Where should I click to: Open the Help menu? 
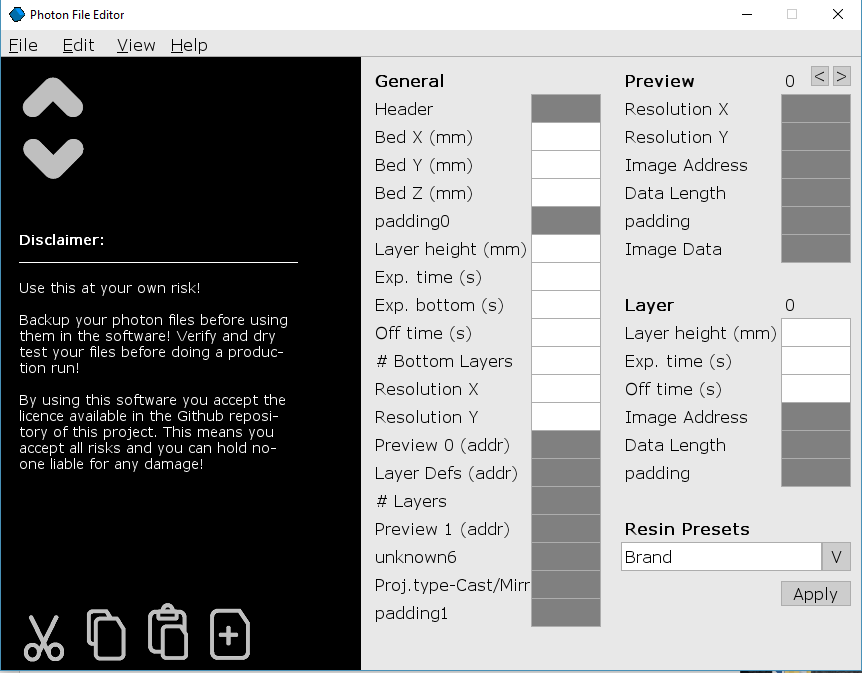[189, 45]
